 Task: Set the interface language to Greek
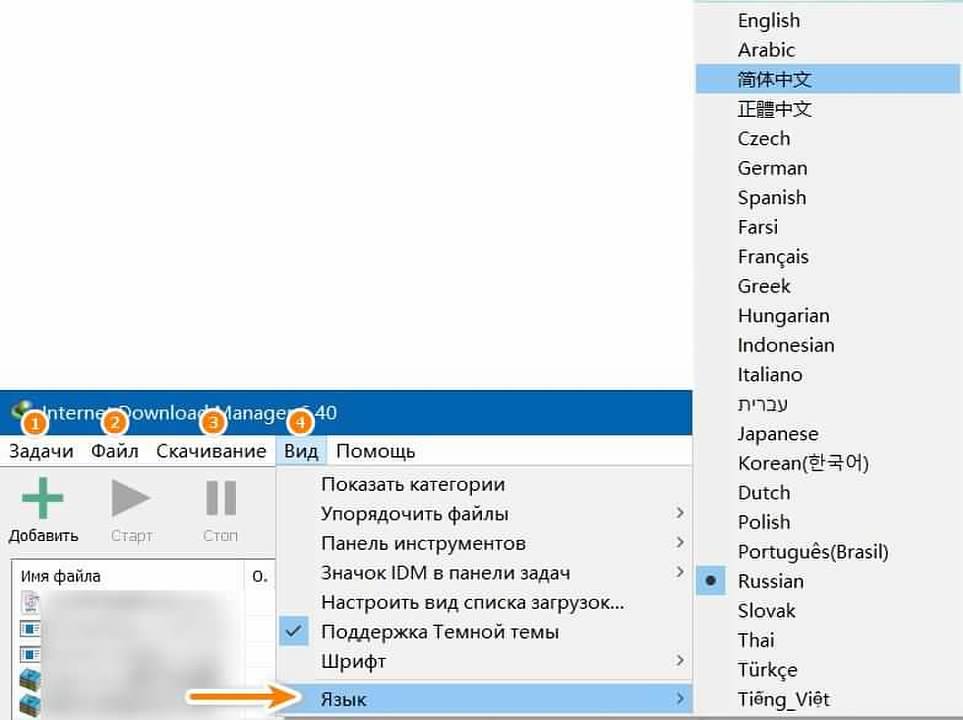(828, 286)
